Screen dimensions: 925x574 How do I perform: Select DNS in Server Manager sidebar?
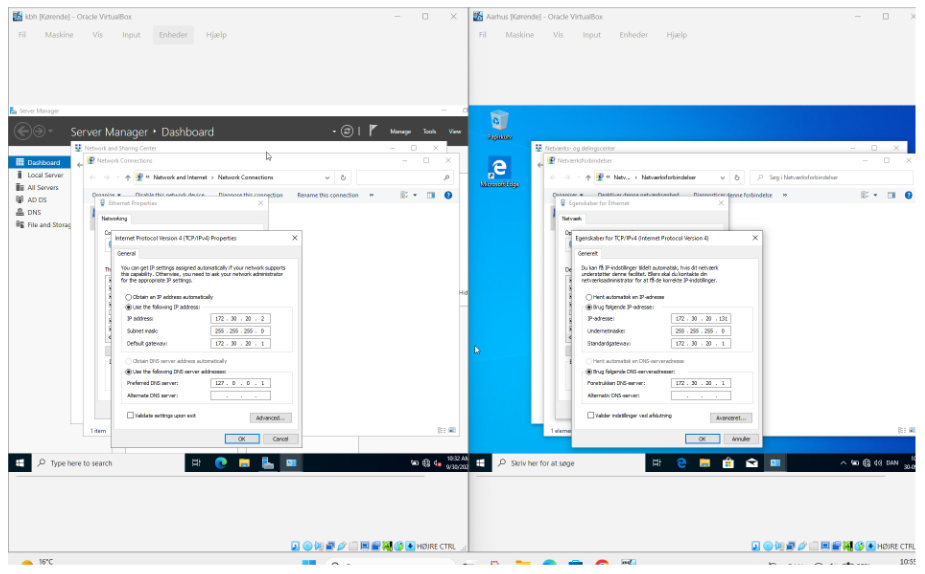point(34,212)
